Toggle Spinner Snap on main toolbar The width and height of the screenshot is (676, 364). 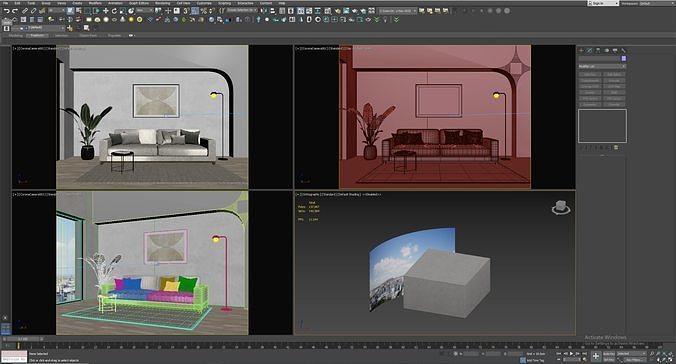coord(212,11)
